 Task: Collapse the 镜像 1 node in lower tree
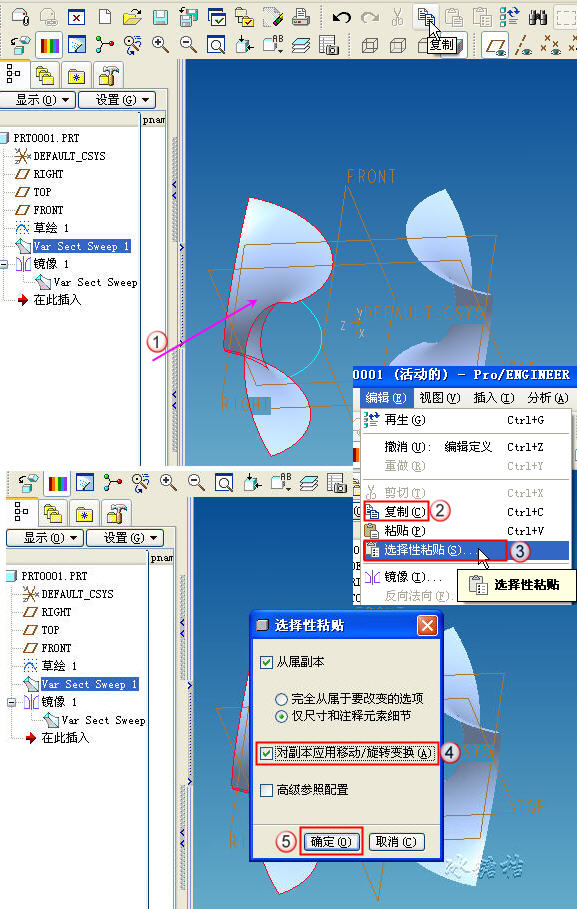pos(12,702)
